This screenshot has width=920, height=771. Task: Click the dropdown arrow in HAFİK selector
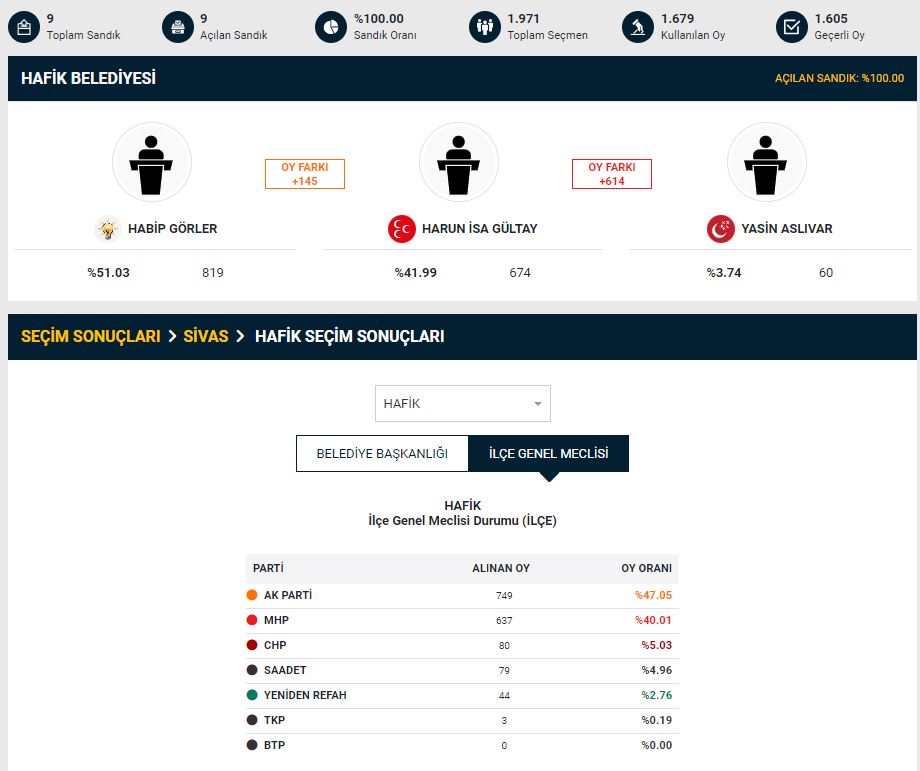(538, 404)
